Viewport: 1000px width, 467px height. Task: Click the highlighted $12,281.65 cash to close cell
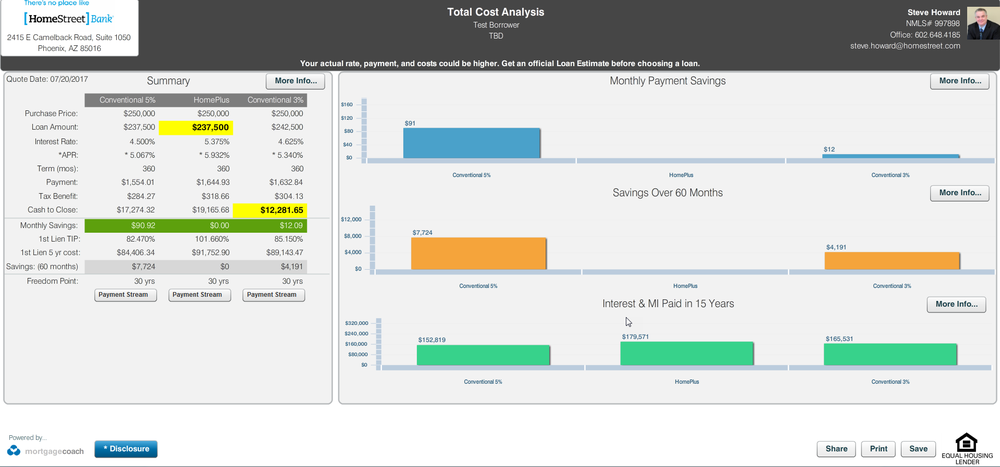[269, 210]
